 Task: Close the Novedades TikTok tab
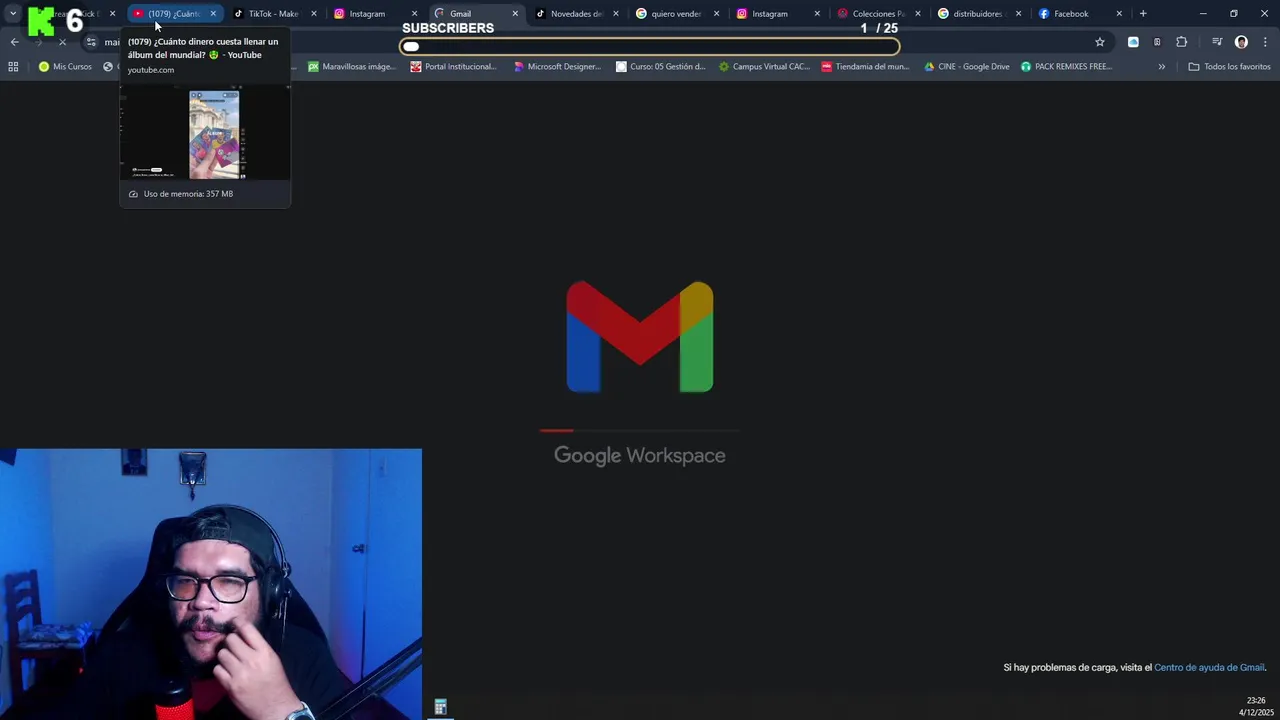tap(616, 14)
